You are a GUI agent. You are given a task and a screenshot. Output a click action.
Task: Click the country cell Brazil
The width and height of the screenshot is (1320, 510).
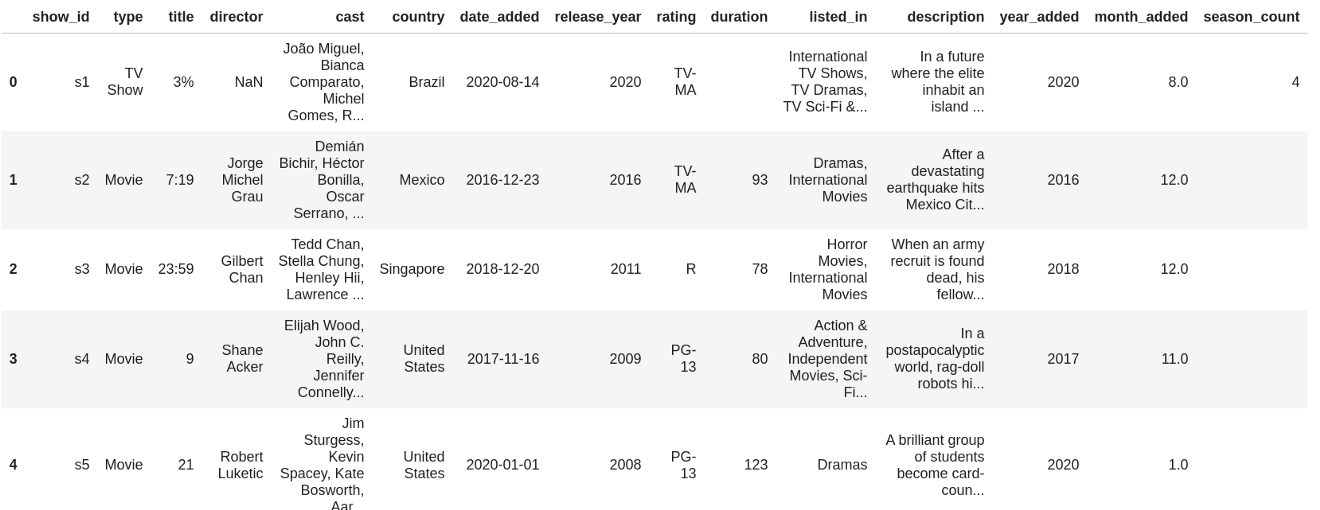426,82
